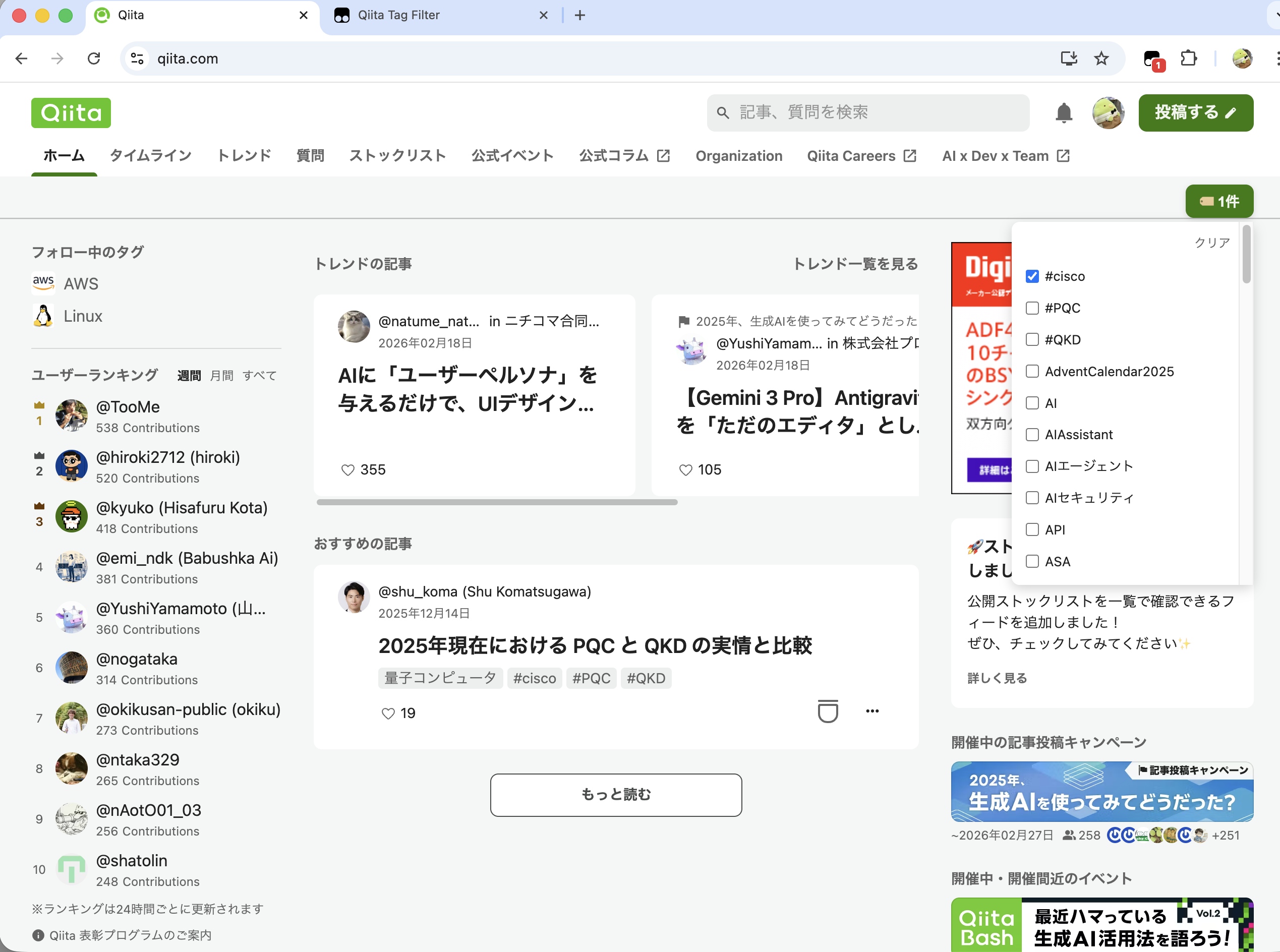This screenshot has height=952, width=1280.
Task: Click the 投稿する button
Action: point(1195,113)
